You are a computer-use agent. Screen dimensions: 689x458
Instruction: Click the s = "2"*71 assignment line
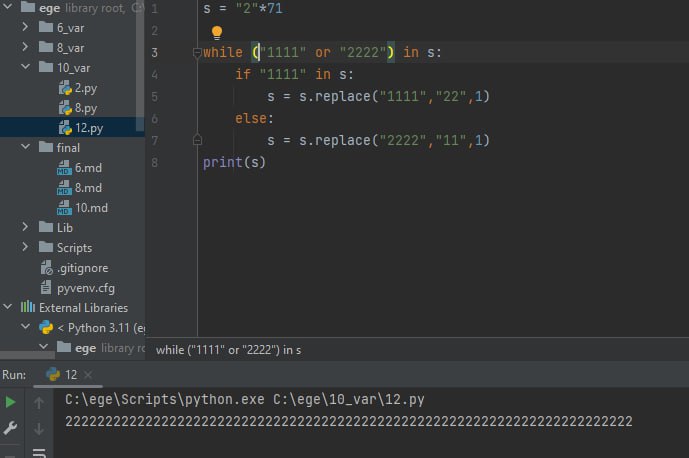point(243,8)
